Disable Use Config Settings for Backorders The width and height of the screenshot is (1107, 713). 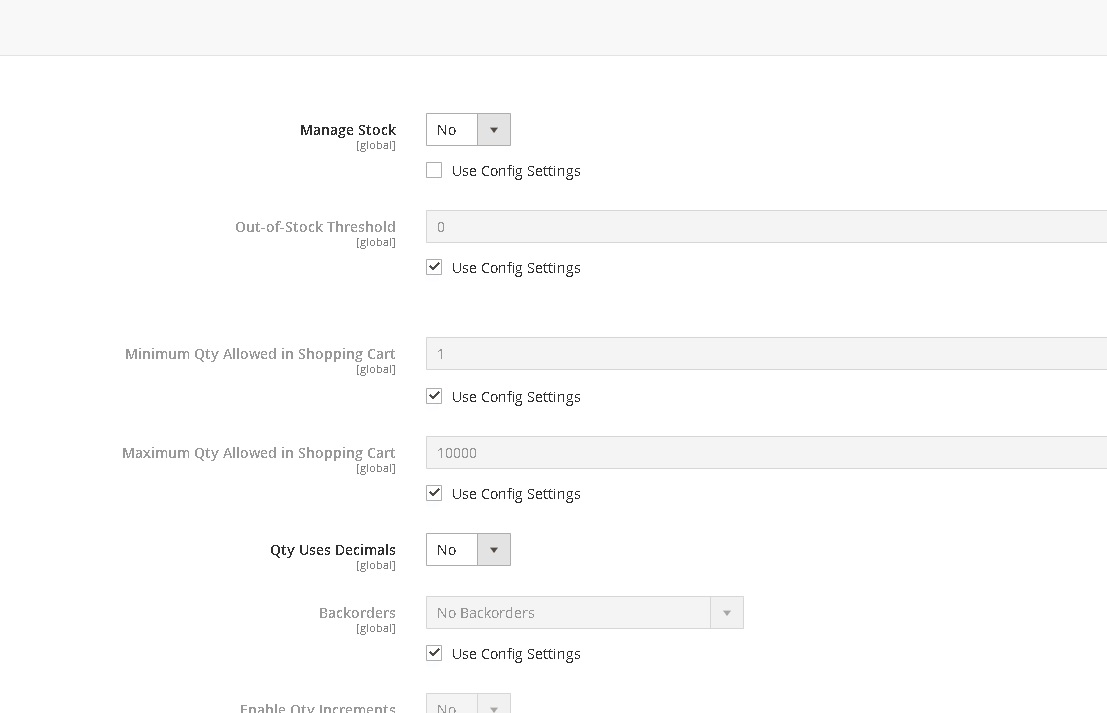pyautogui.click(x=434, y=652)
